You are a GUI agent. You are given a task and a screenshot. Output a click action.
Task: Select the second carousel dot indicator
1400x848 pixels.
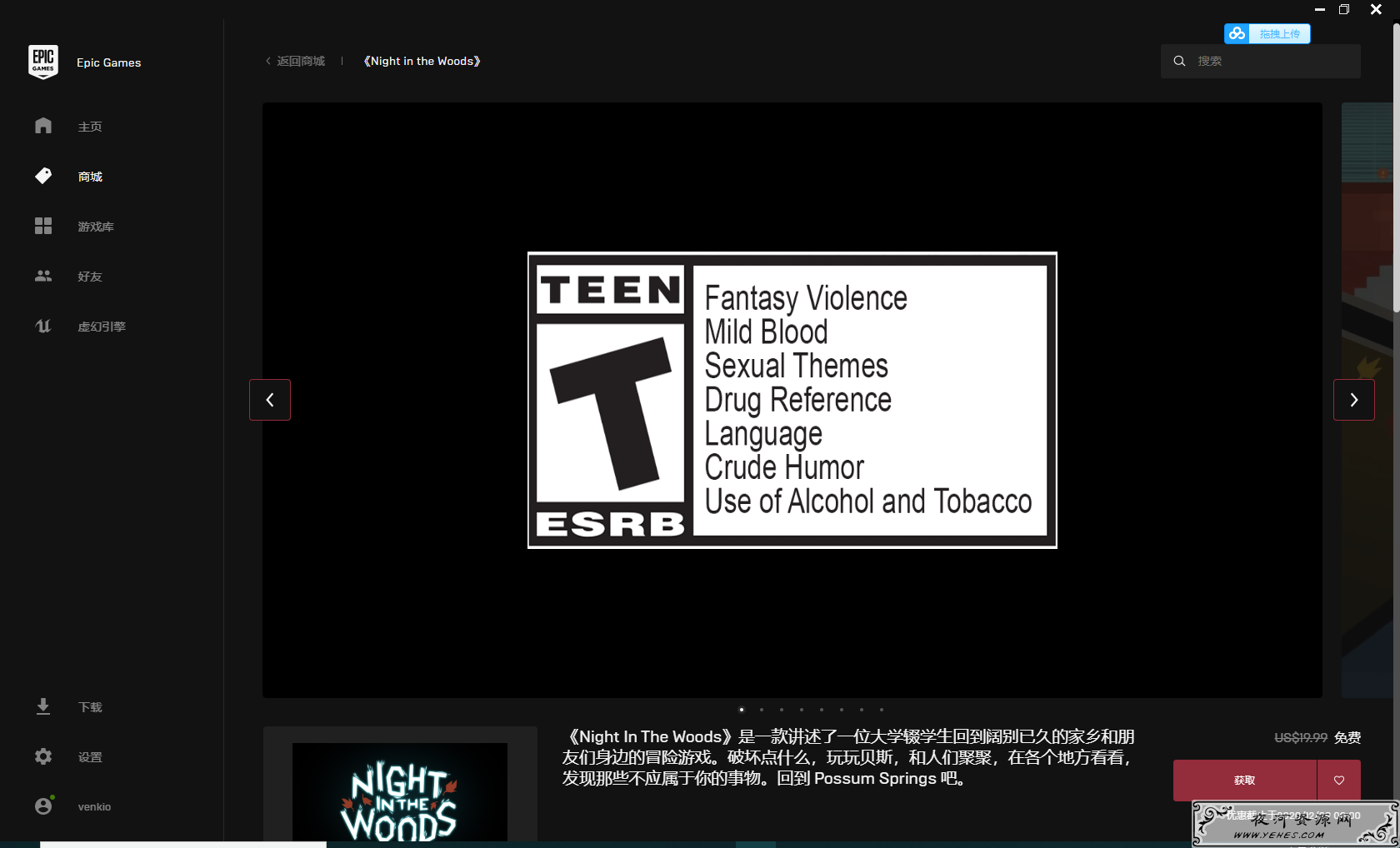pyautogui.click(x=762, y=710)
